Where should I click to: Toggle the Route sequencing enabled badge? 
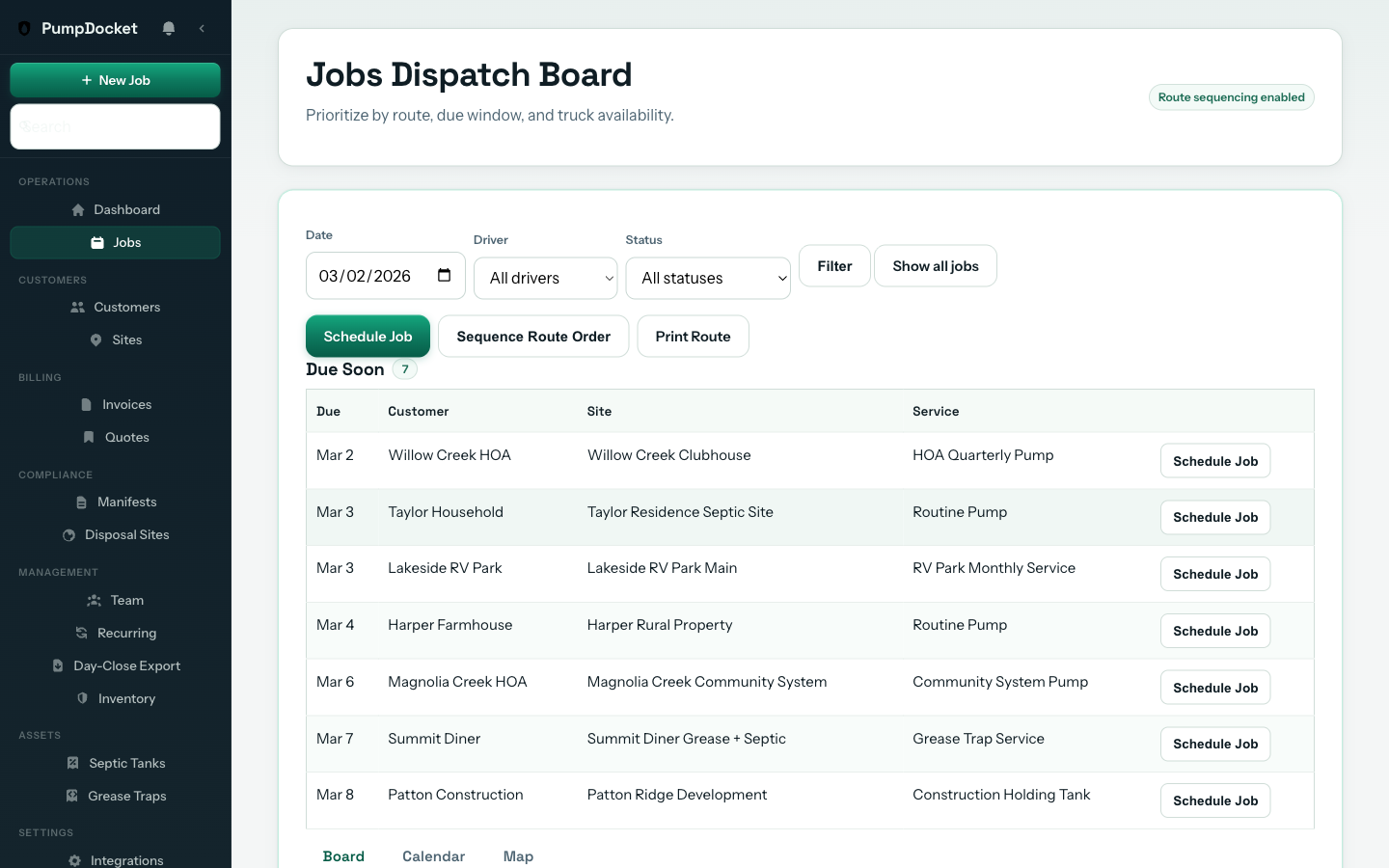click(1231, 96)
